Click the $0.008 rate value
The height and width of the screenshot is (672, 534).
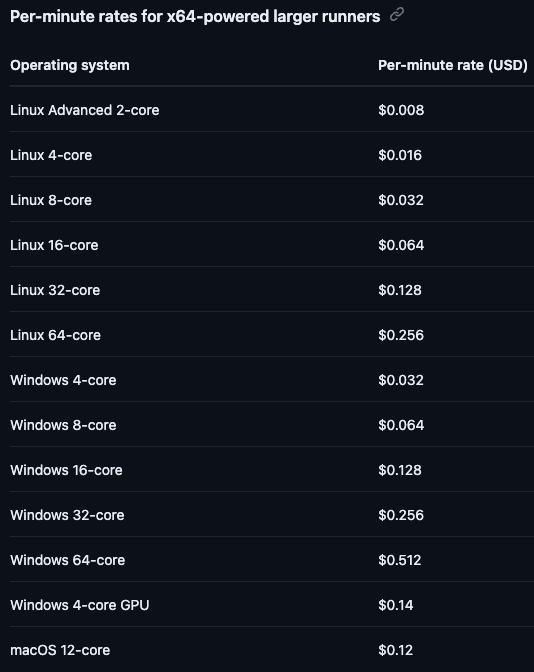point(401,110)
